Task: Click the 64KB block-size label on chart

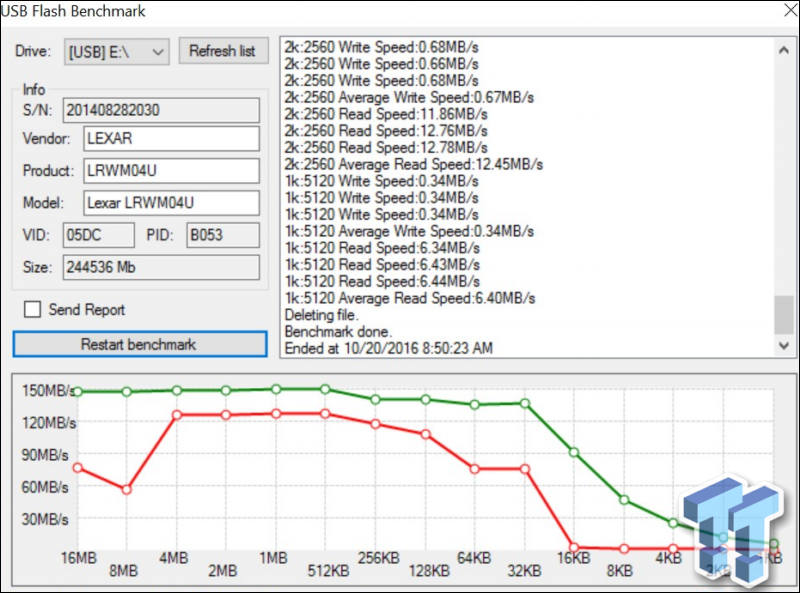Action: click(x=474, y=558)
